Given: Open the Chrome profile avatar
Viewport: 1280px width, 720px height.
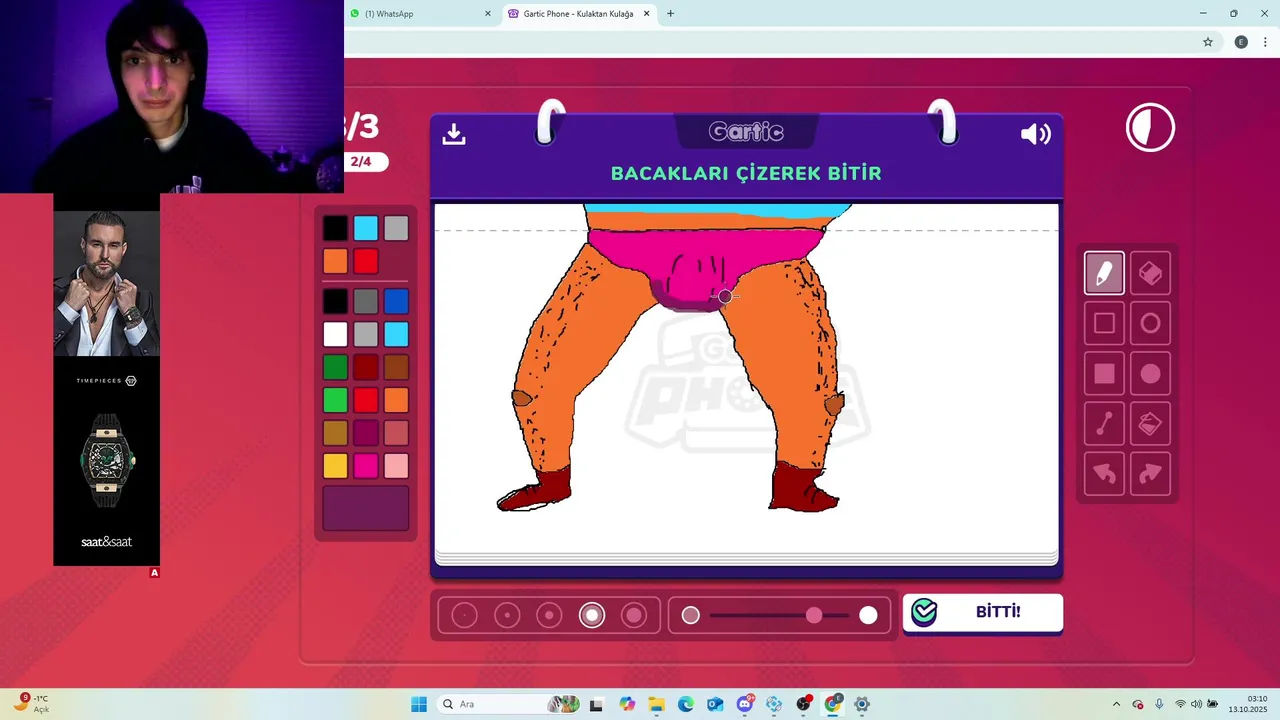Looking at the screenshot, I should click(1241, 42).
